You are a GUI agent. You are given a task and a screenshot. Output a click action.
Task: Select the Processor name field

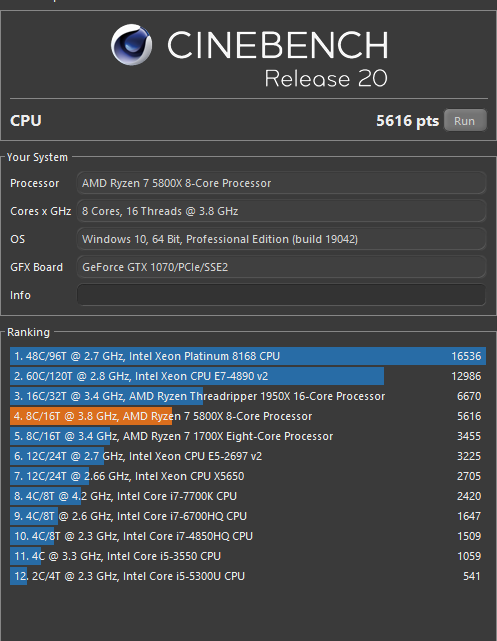tap(281, 183)
